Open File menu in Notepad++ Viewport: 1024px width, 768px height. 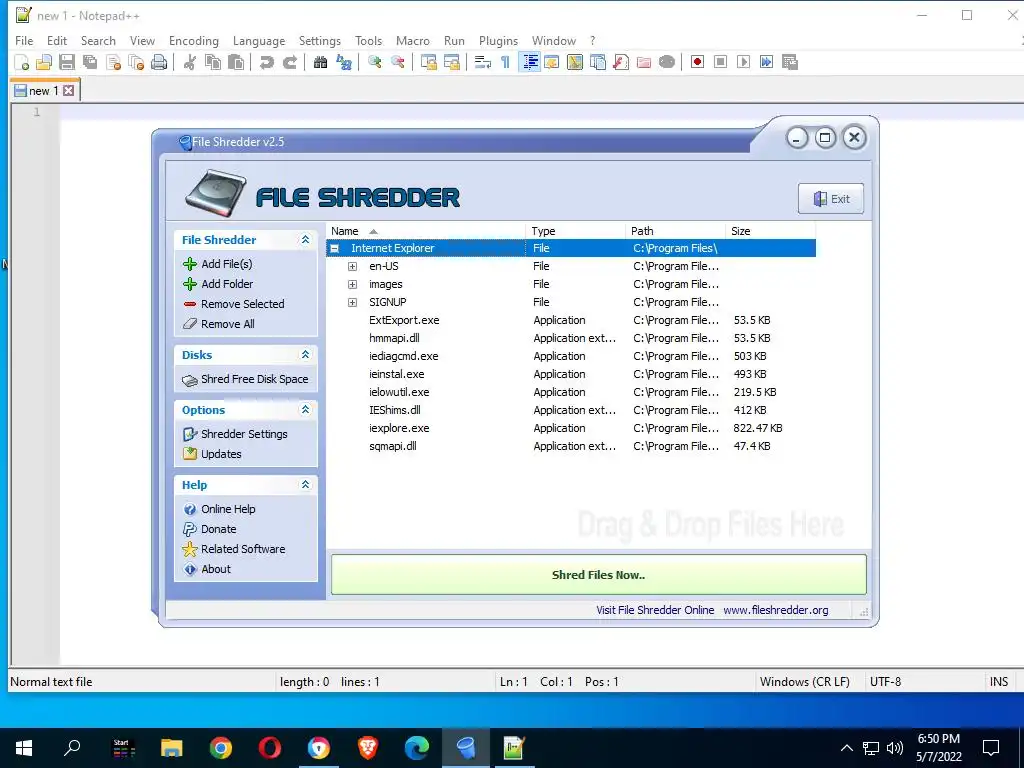(x=24, y=40)
